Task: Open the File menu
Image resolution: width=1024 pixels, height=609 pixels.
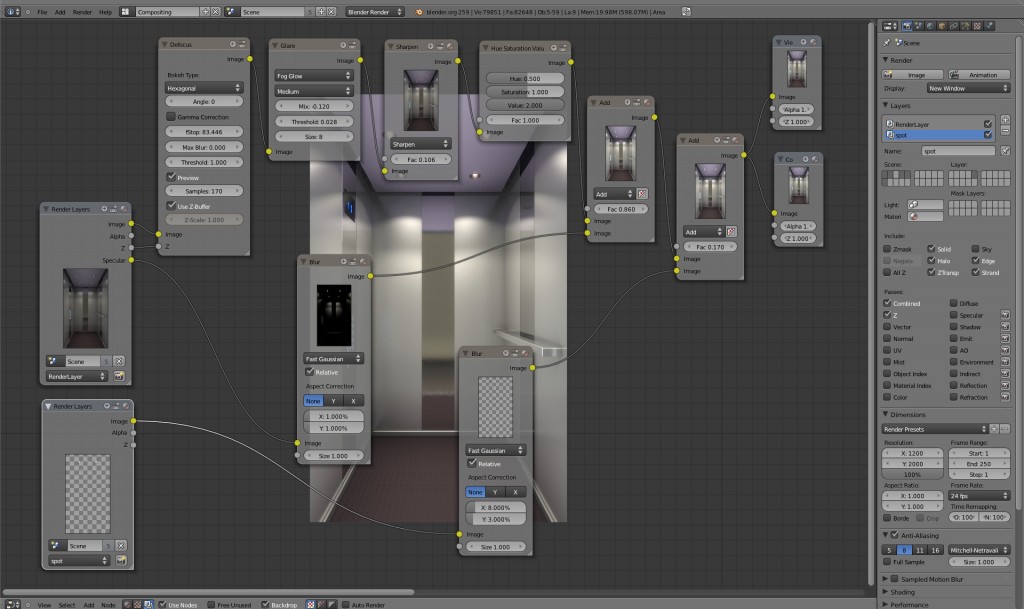Action: (42, 12)
